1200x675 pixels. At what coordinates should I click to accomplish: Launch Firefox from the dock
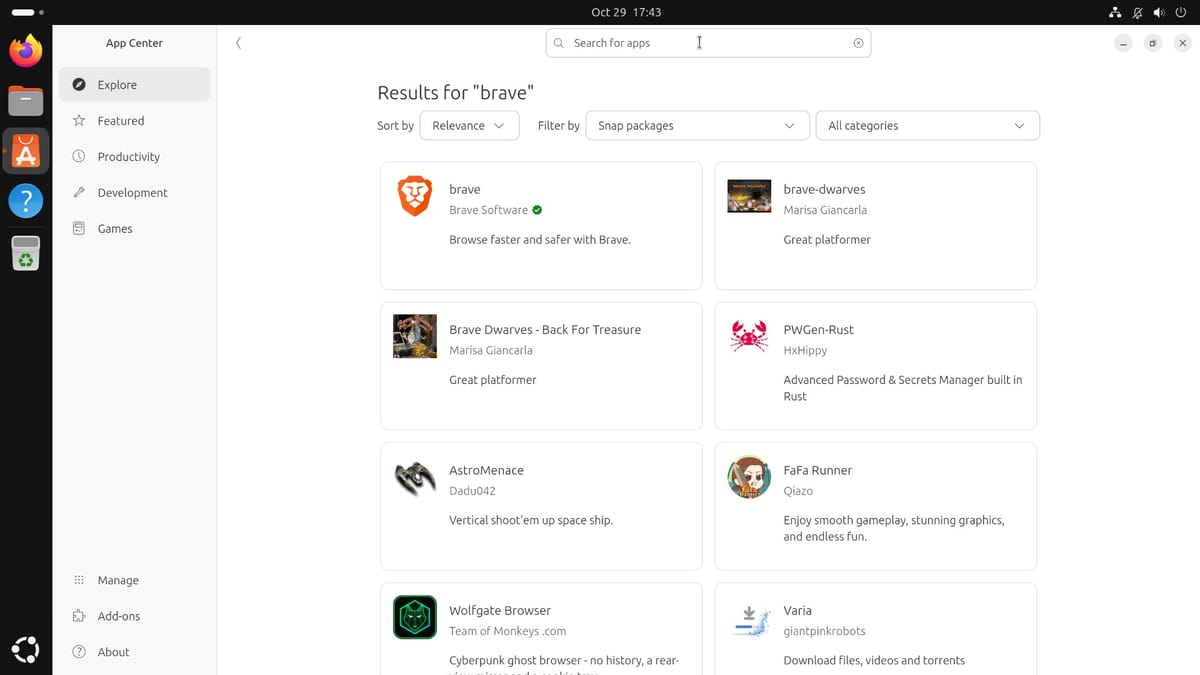[26, 50]
